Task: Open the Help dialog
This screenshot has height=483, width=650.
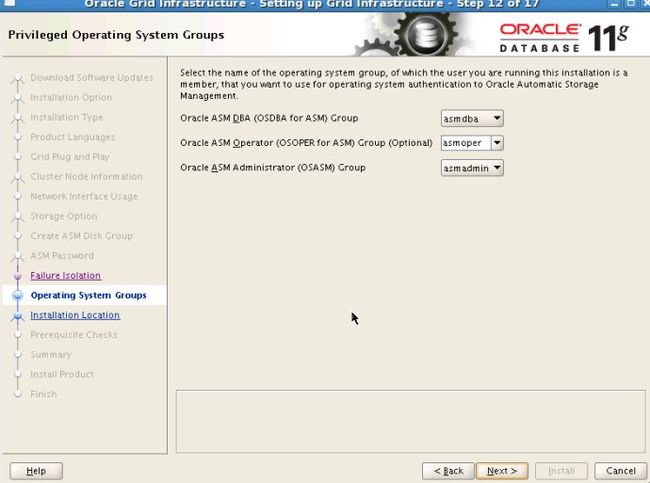Action: pyautogui.click(x=36, y=471)
